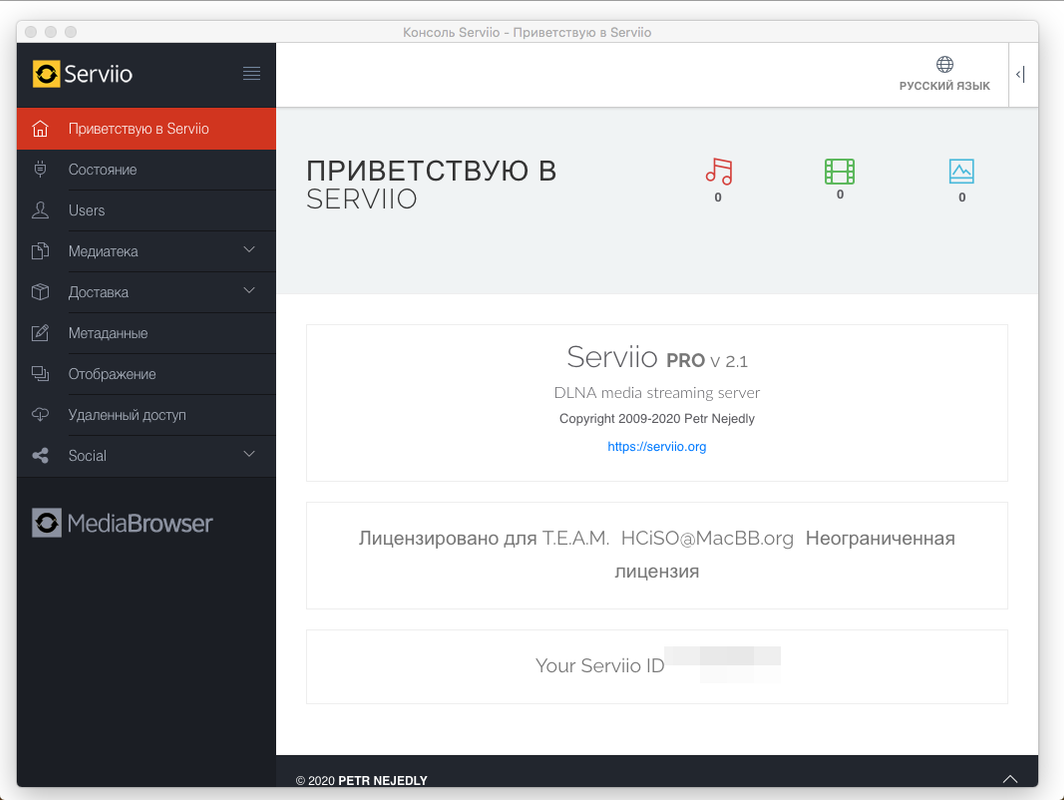Click the Serviio logo in sidebar header
The image size is (1064, 800).
tap(82, 74)
